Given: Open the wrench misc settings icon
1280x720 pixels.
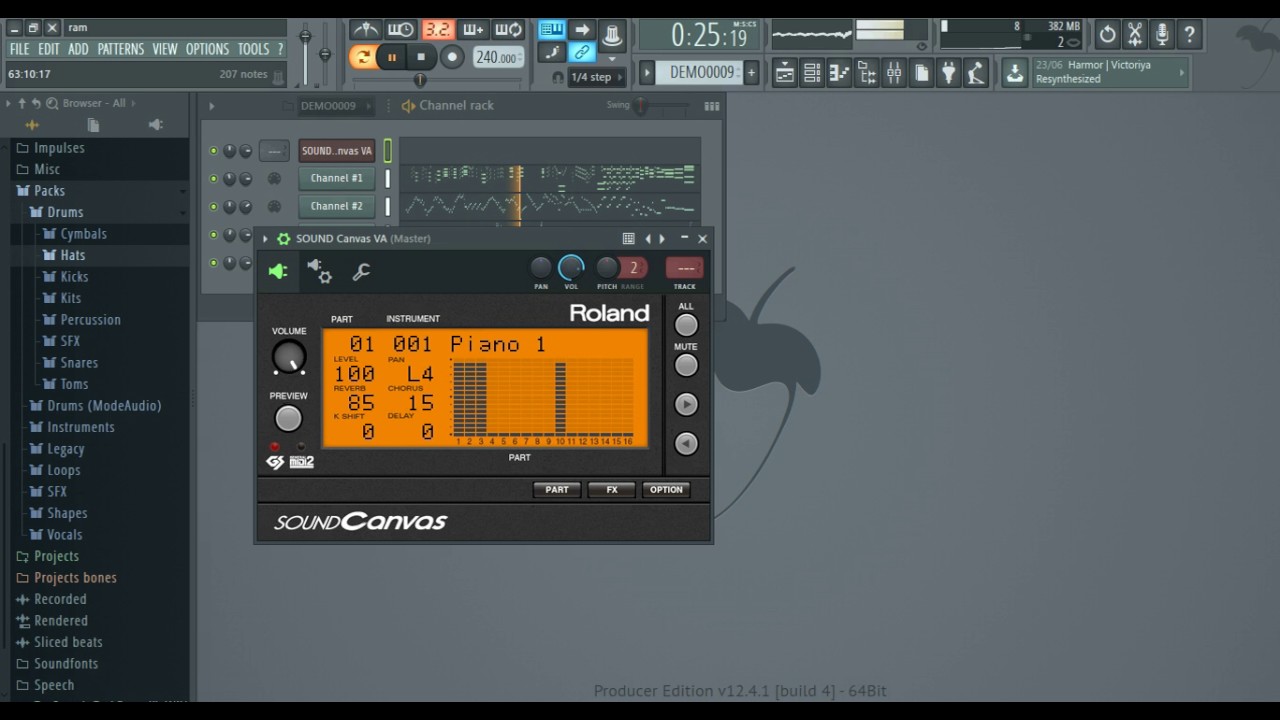Looking at the screenshot, I should (361, 271).
